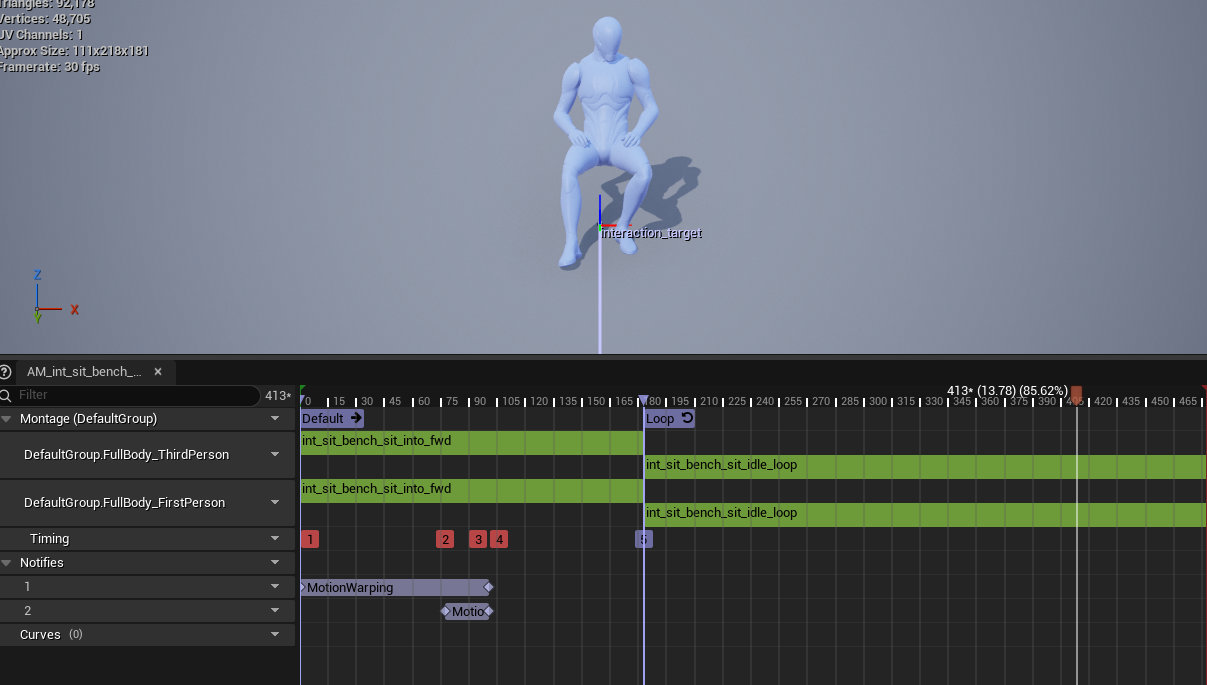Click the end diamond of MotionWarping notify

coord(488,587)
